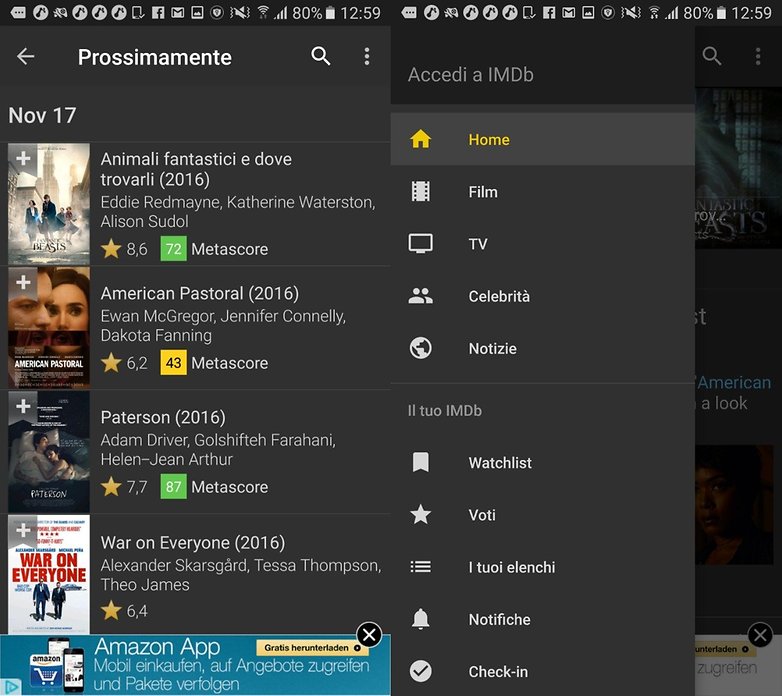The image size is (782, 696).
Task: Click the 87 Metascore badge
Action: 173,486
